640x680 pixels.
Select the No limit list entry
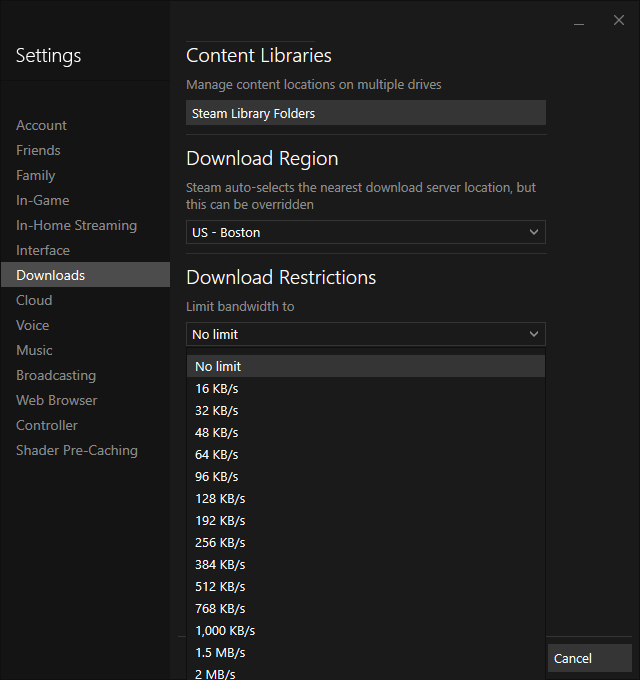(x=366, y=366)
